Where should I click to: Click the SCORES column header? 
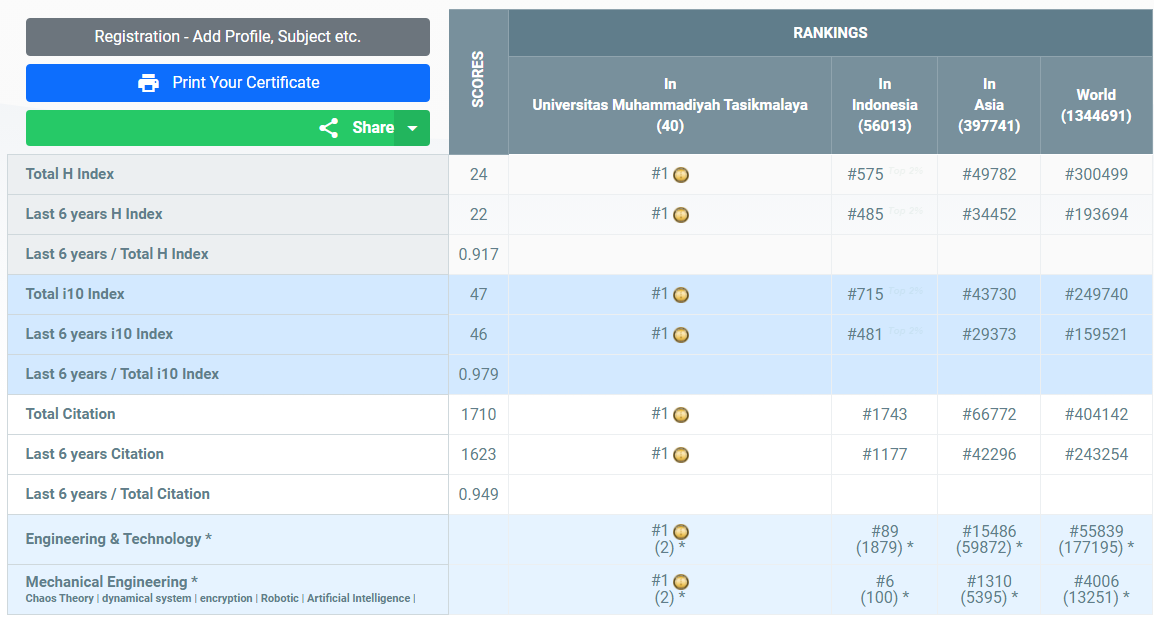(478, 80)
